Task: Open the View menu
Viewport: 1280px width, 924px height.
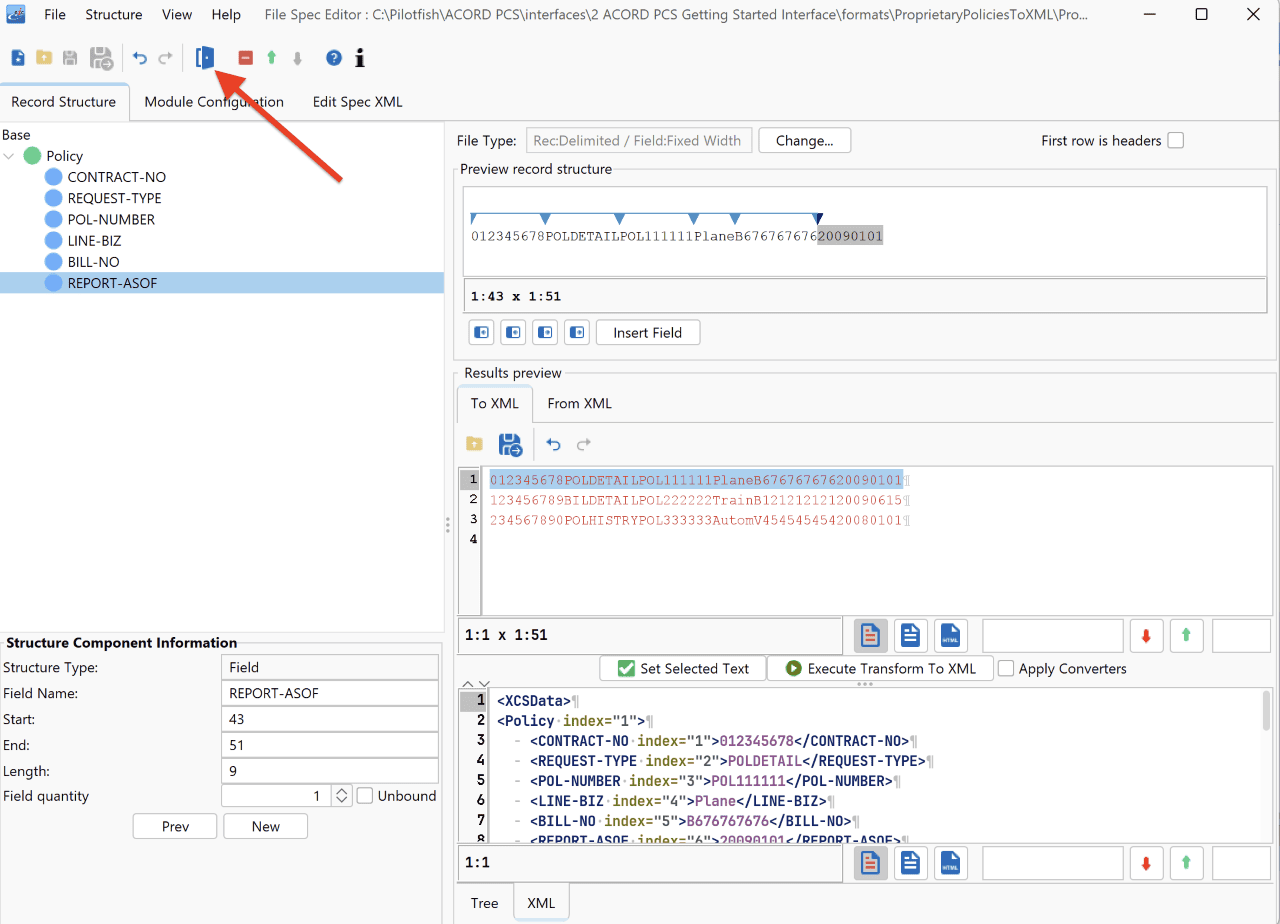Action: click(x=177, y=15)
